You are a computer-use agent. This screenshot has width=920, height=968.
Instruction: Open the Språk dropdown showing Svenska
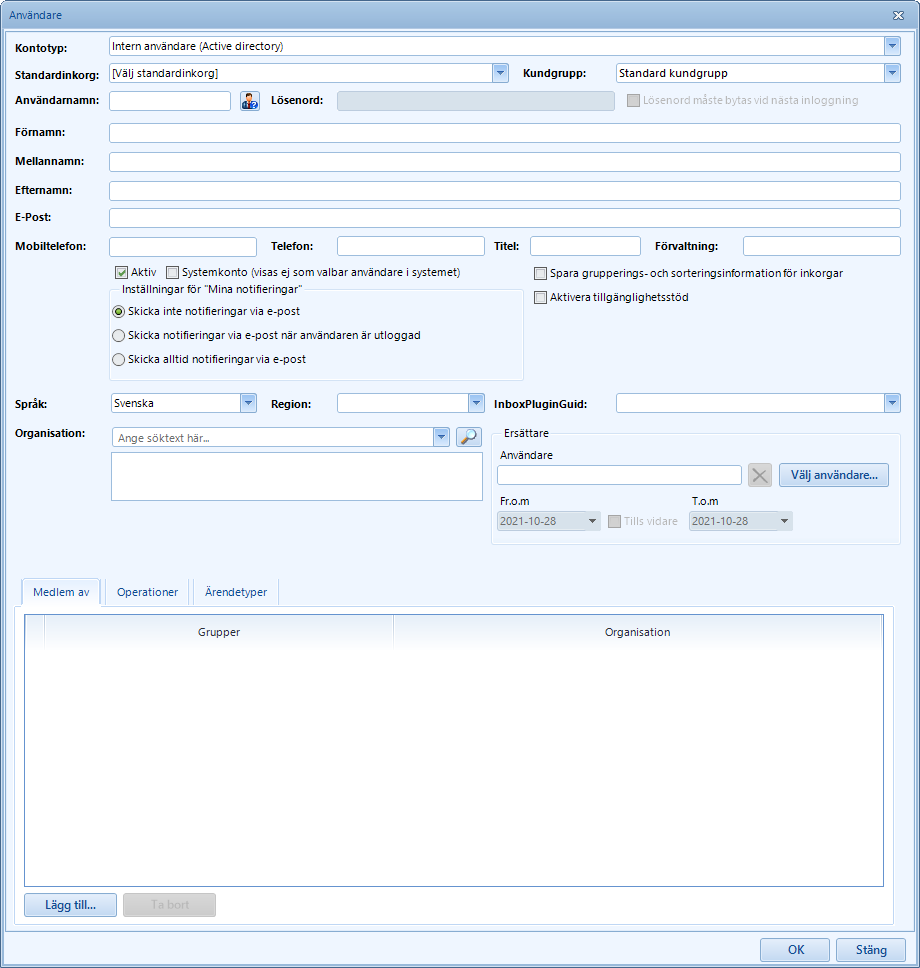pyautogui.click(x=248, y=403)
